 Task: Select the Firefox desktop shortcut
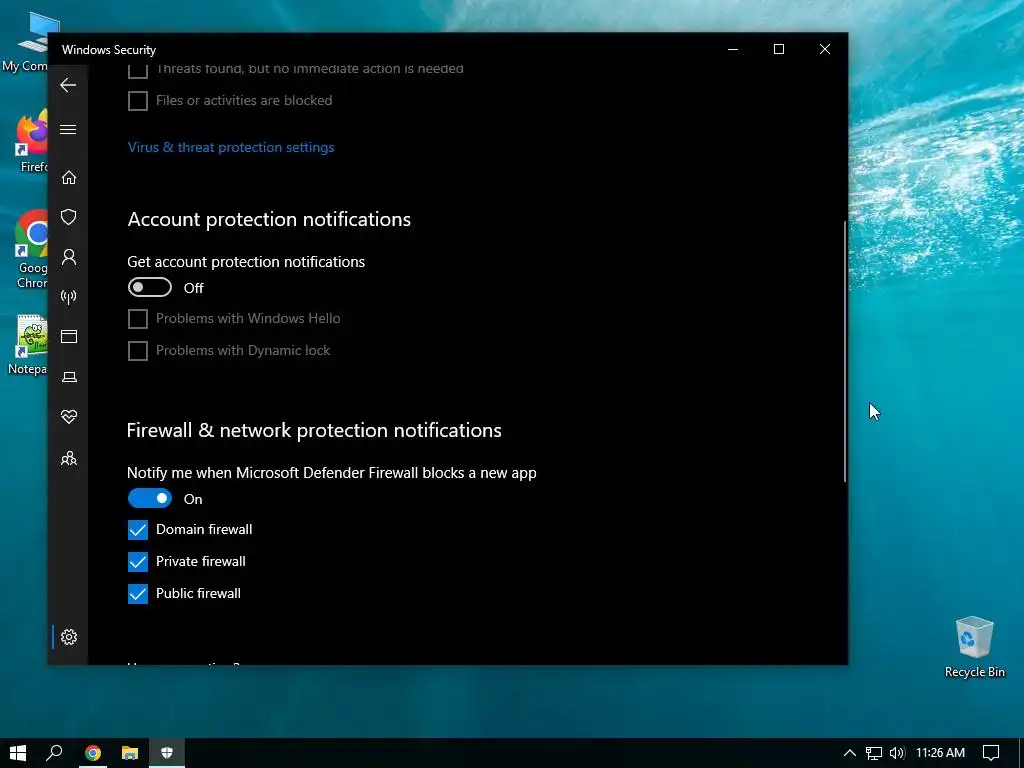31,141
